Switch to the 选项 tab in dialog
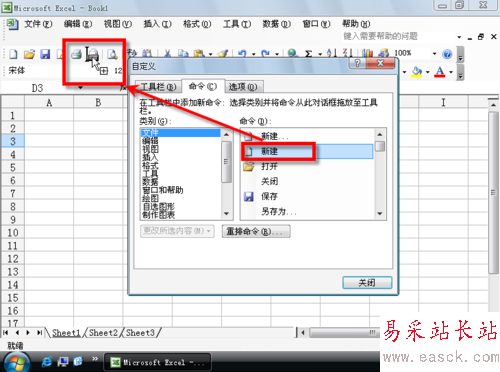 (x=243, y=87)
